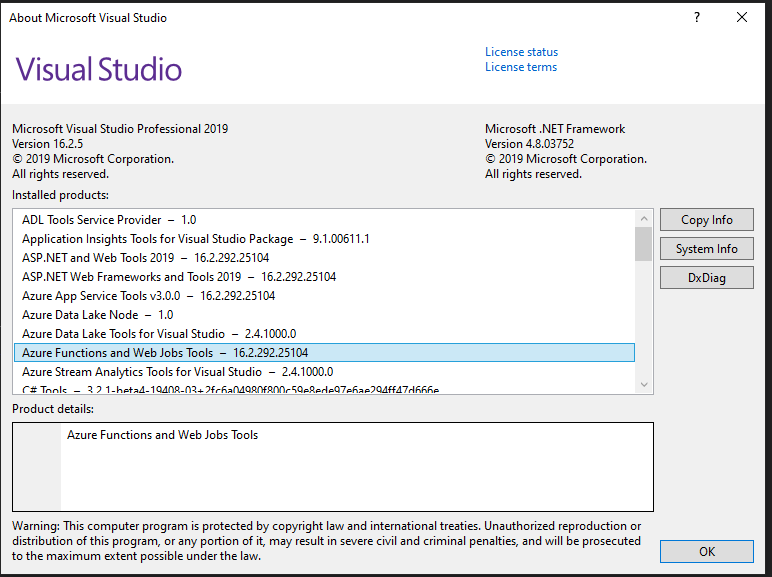Open the License status link

[521, 52]
